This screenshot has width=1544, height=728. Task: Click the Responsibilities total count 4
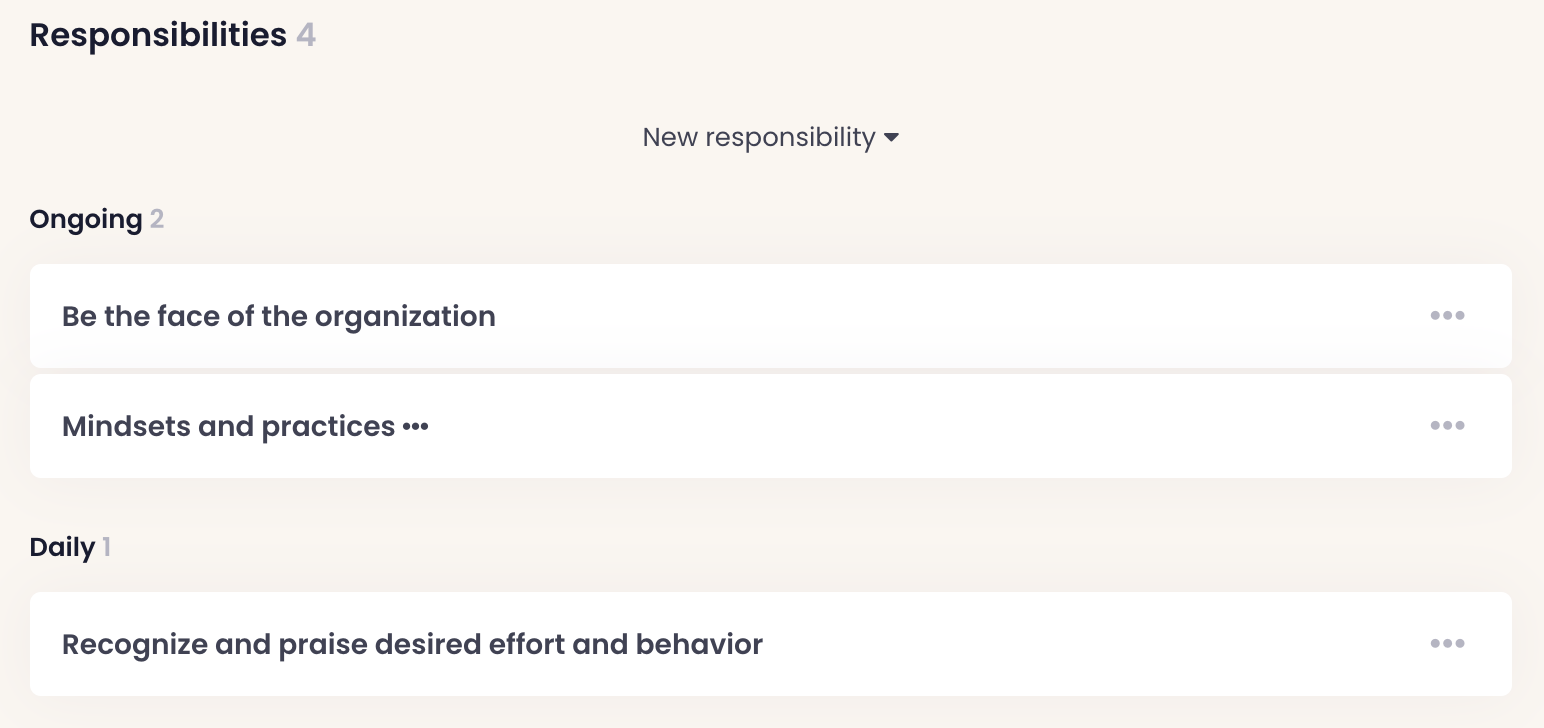click(306, 35)
